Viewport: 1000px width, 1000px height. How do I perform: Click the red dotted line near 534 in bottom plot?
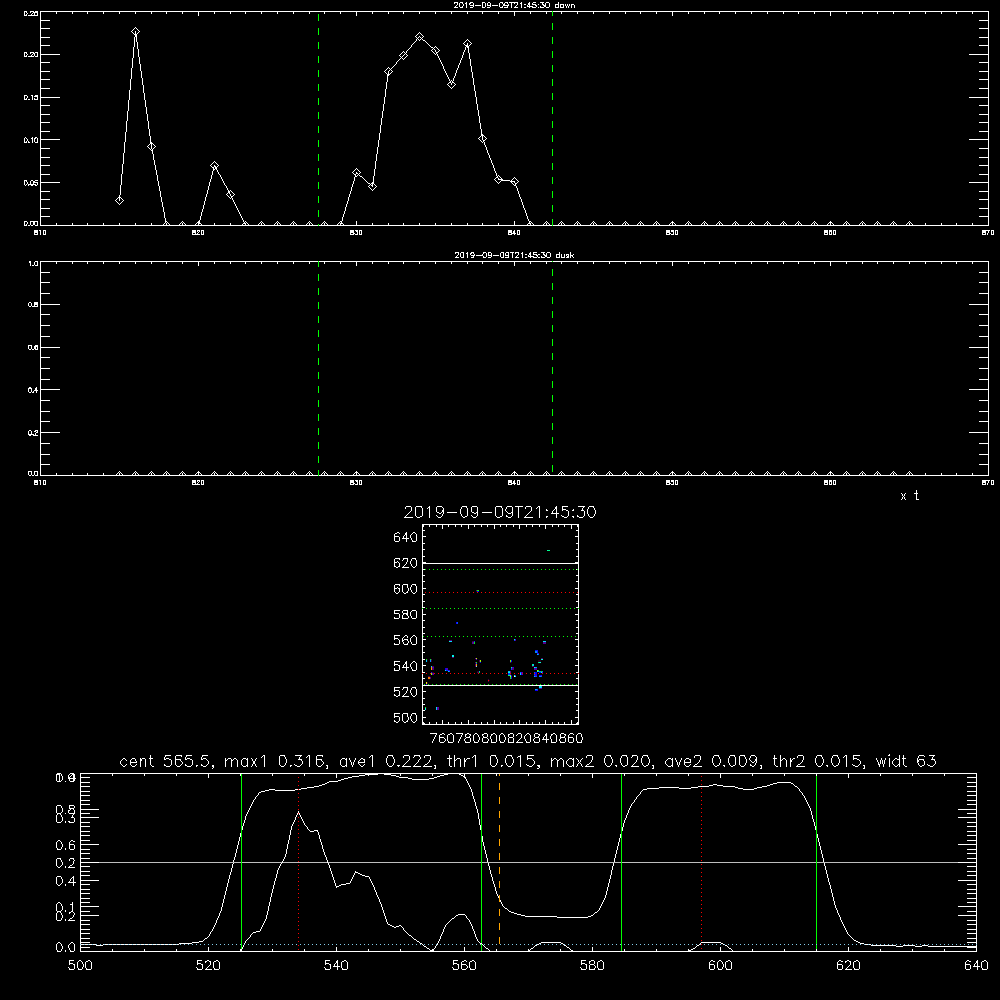[298, 861]
